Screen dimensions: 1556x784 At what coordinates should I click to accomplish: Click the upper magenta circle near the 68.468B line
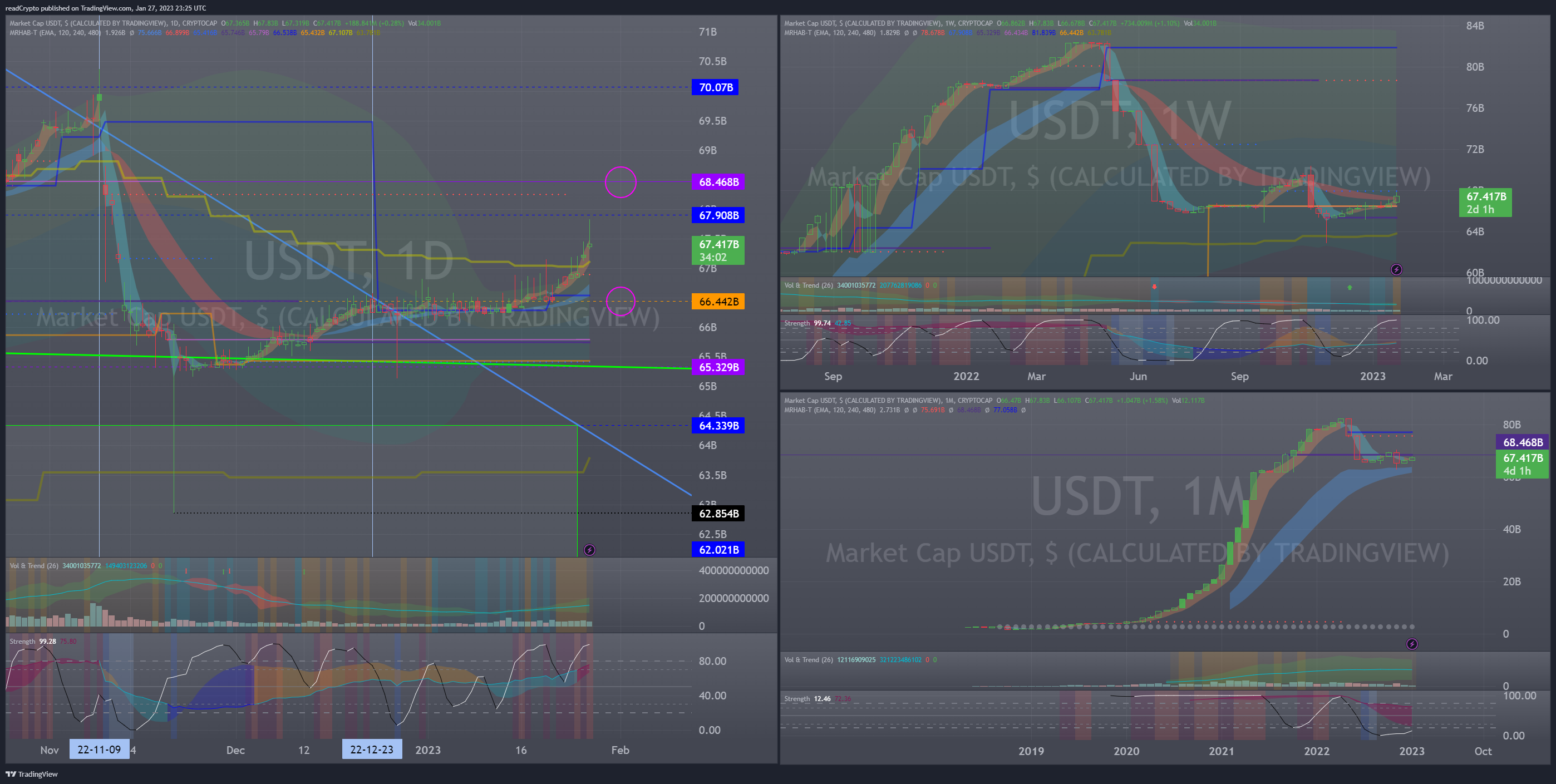(621, 182)
